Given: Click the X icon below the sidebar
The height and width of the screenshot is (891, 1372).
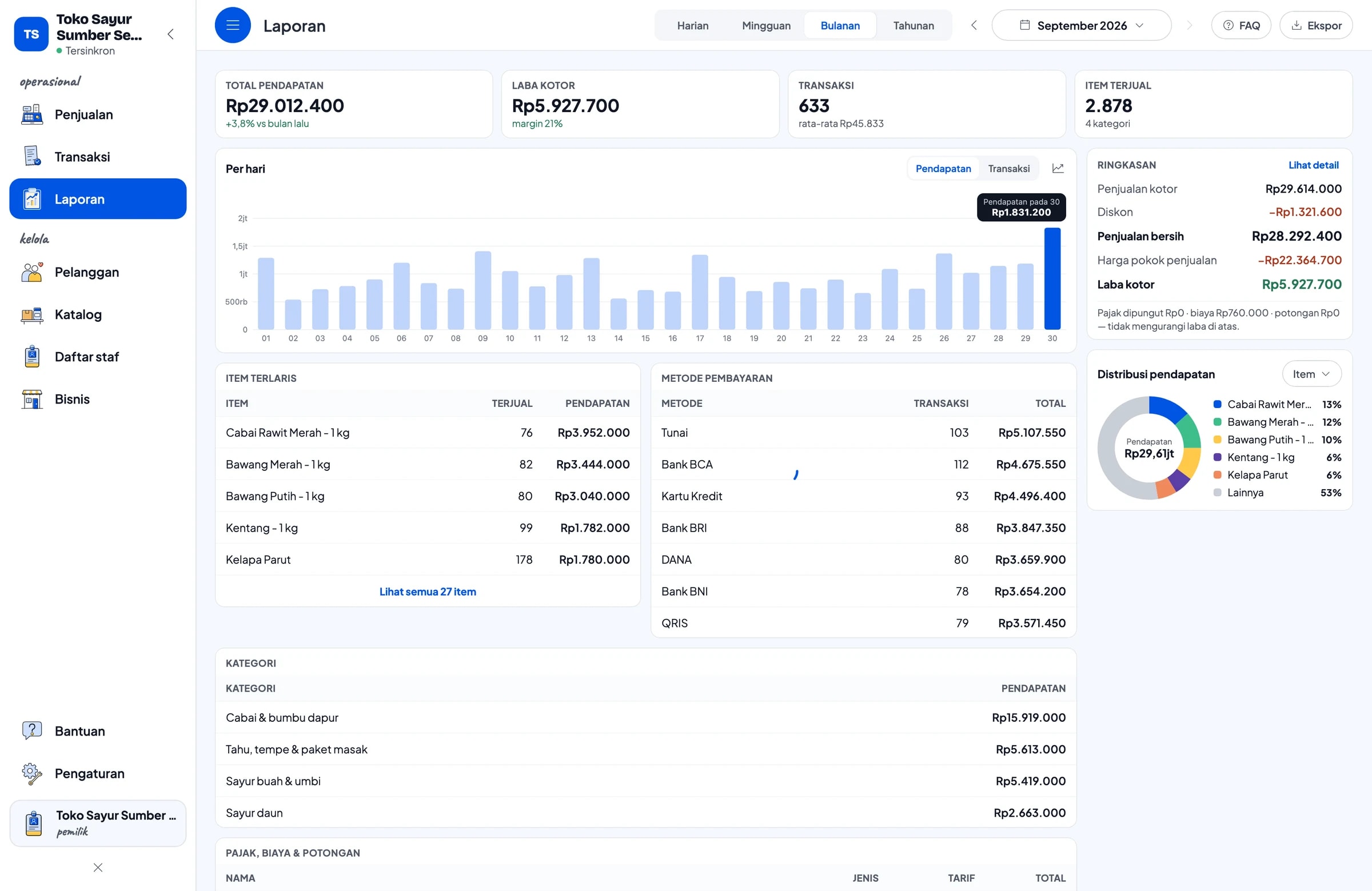Looking at the screenshot, I should [98, 868].
